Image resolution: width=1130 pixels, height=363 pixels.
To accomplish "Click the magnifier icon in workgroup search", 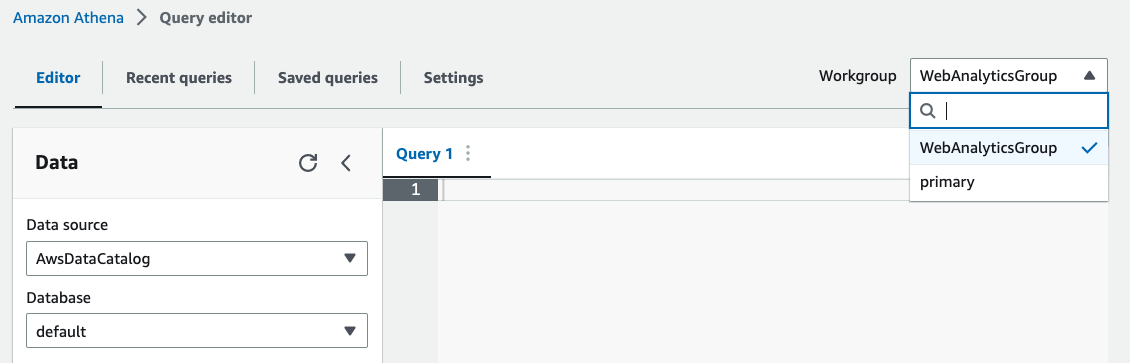I will pyautogui.click(x=929, y=110).
